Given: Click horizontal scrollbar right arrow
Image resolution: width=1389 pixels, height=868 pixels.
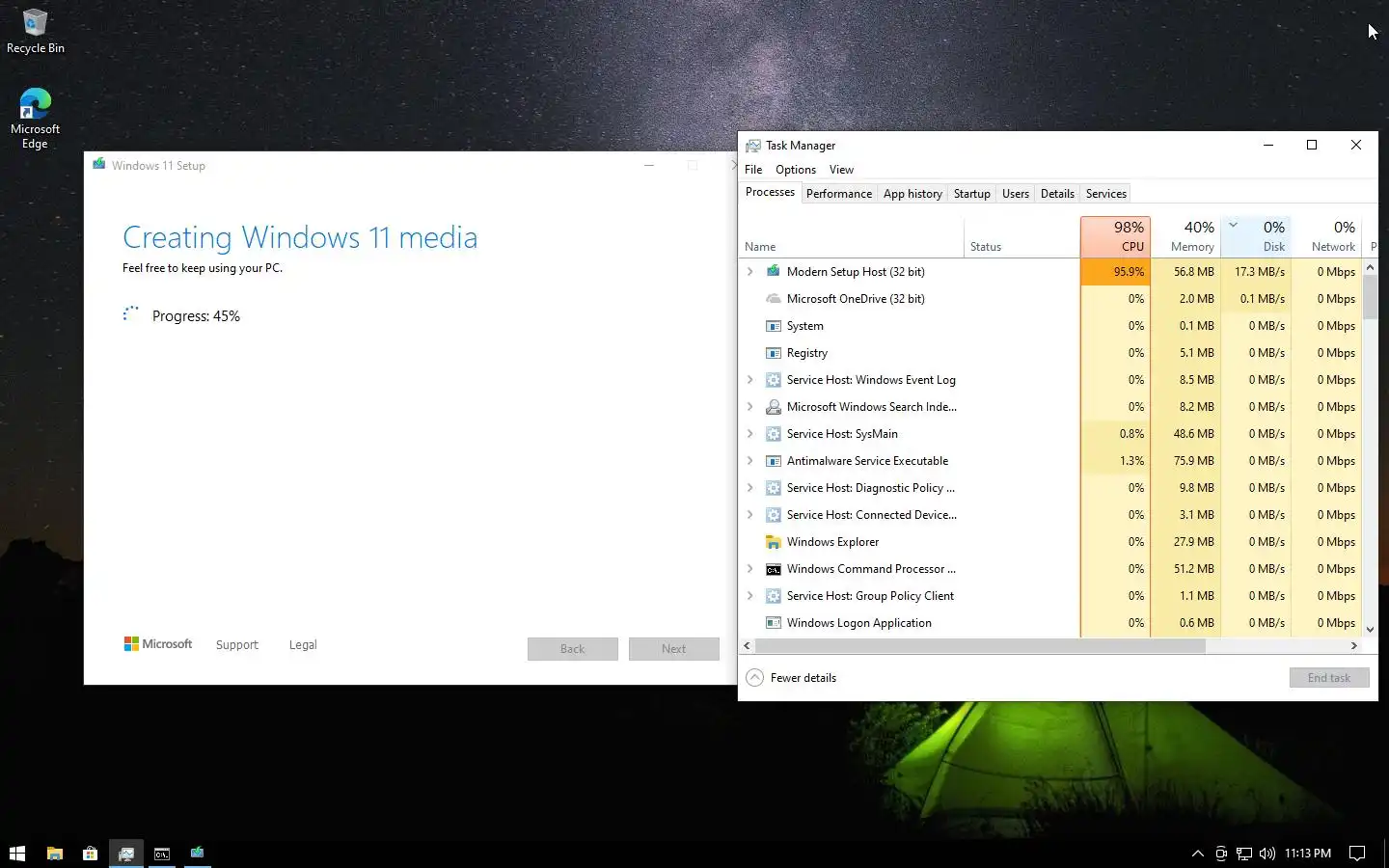Looking at the screenshot, I should pos(1354,646).
